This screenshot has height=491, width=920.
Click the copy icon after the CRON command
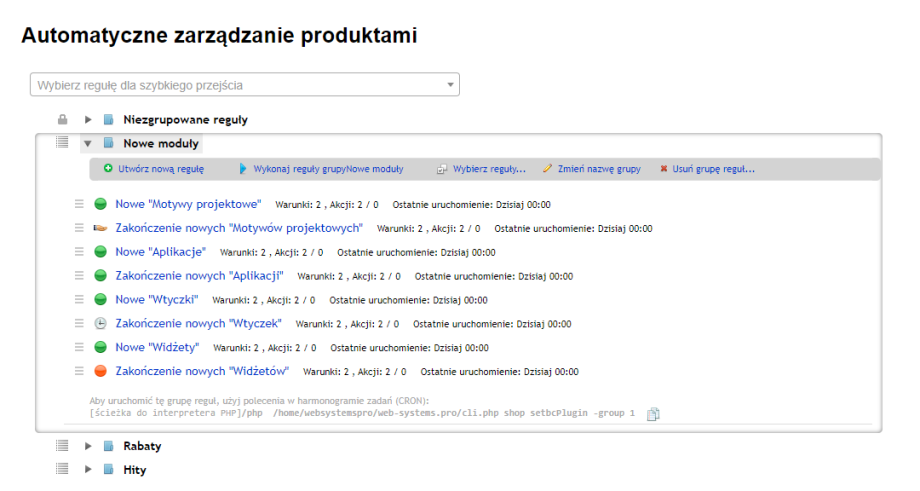point(653,414)
